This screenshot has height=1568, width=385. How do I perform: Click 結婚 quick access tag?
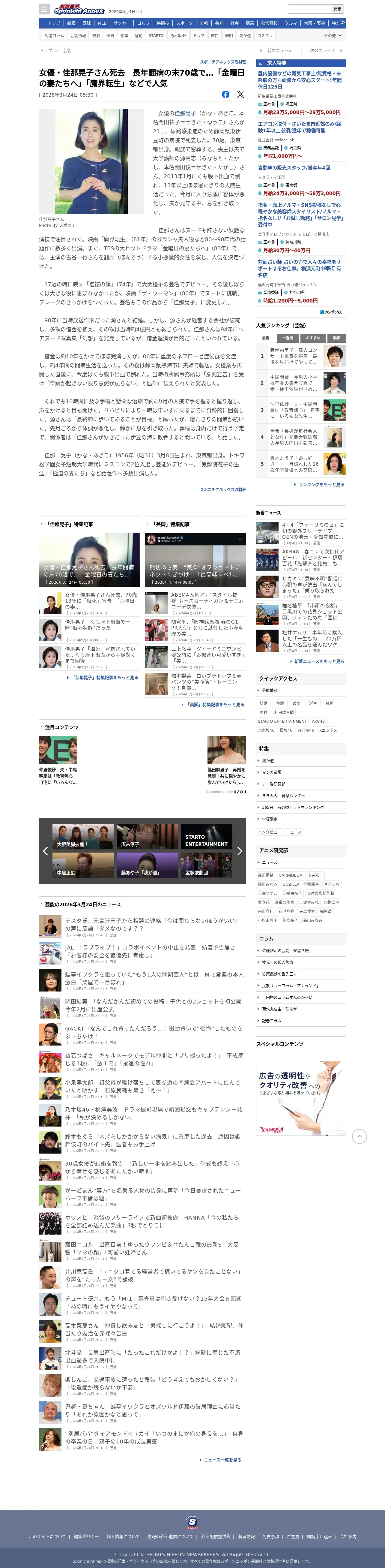pos(263,703)
